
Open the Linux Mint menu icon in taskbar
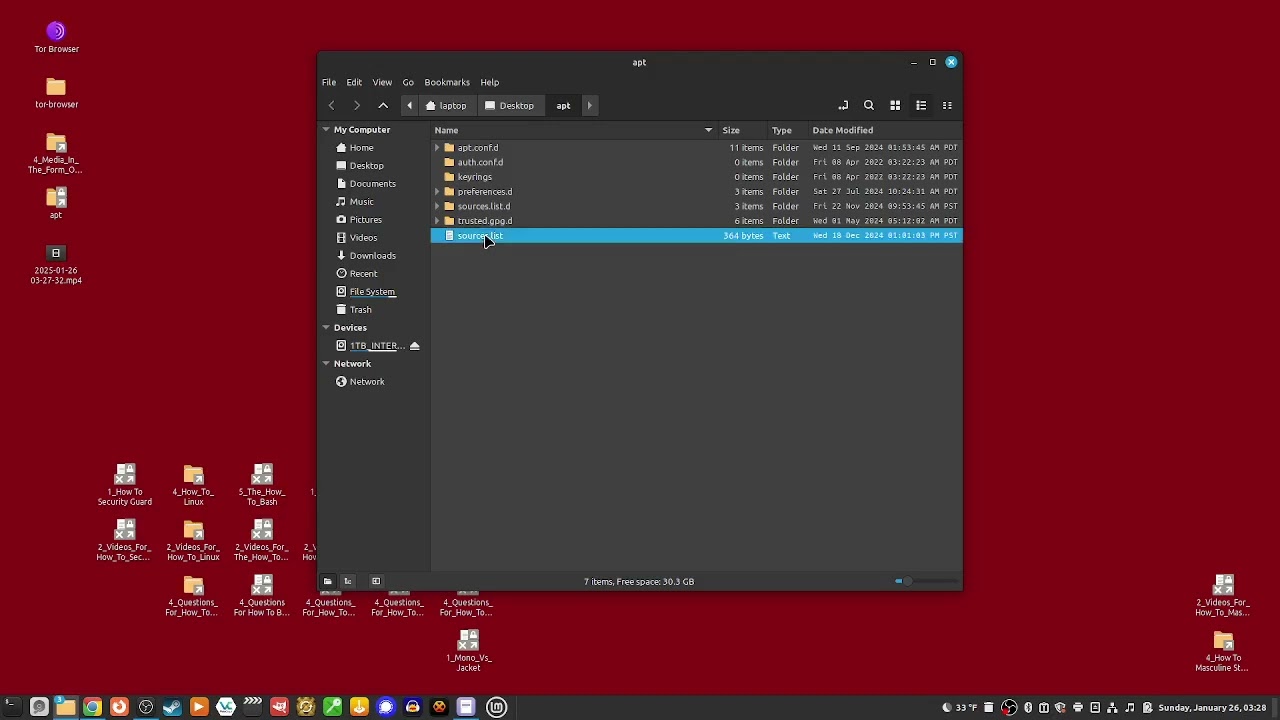(x=497, y=707)
